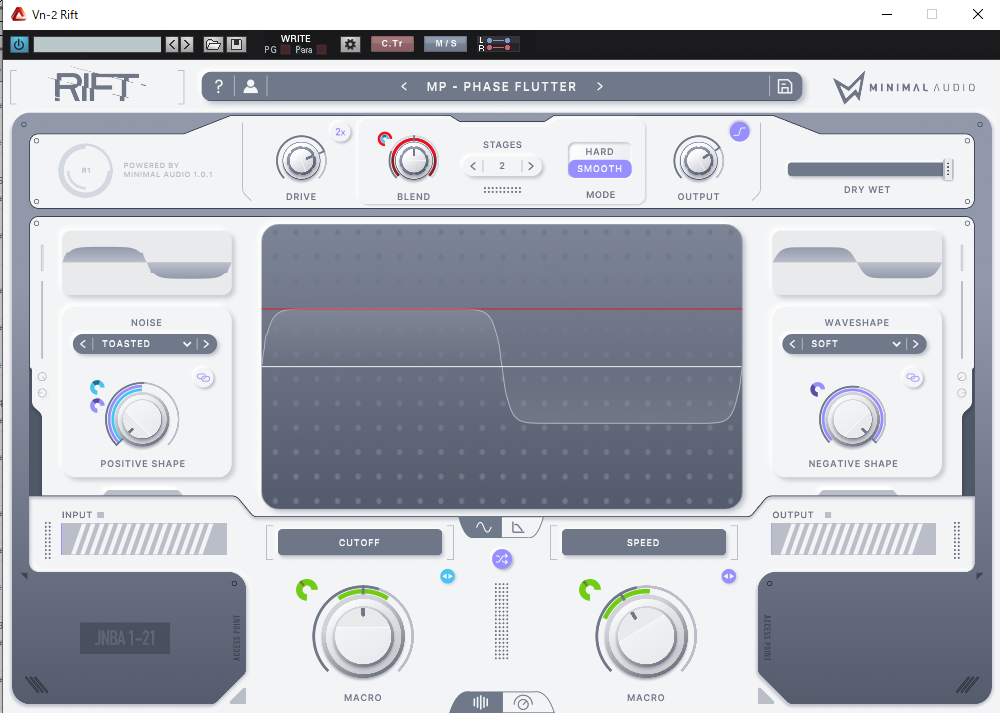
Task: Select next preset after MP - Phase Flutter
Action: point(599,86)
